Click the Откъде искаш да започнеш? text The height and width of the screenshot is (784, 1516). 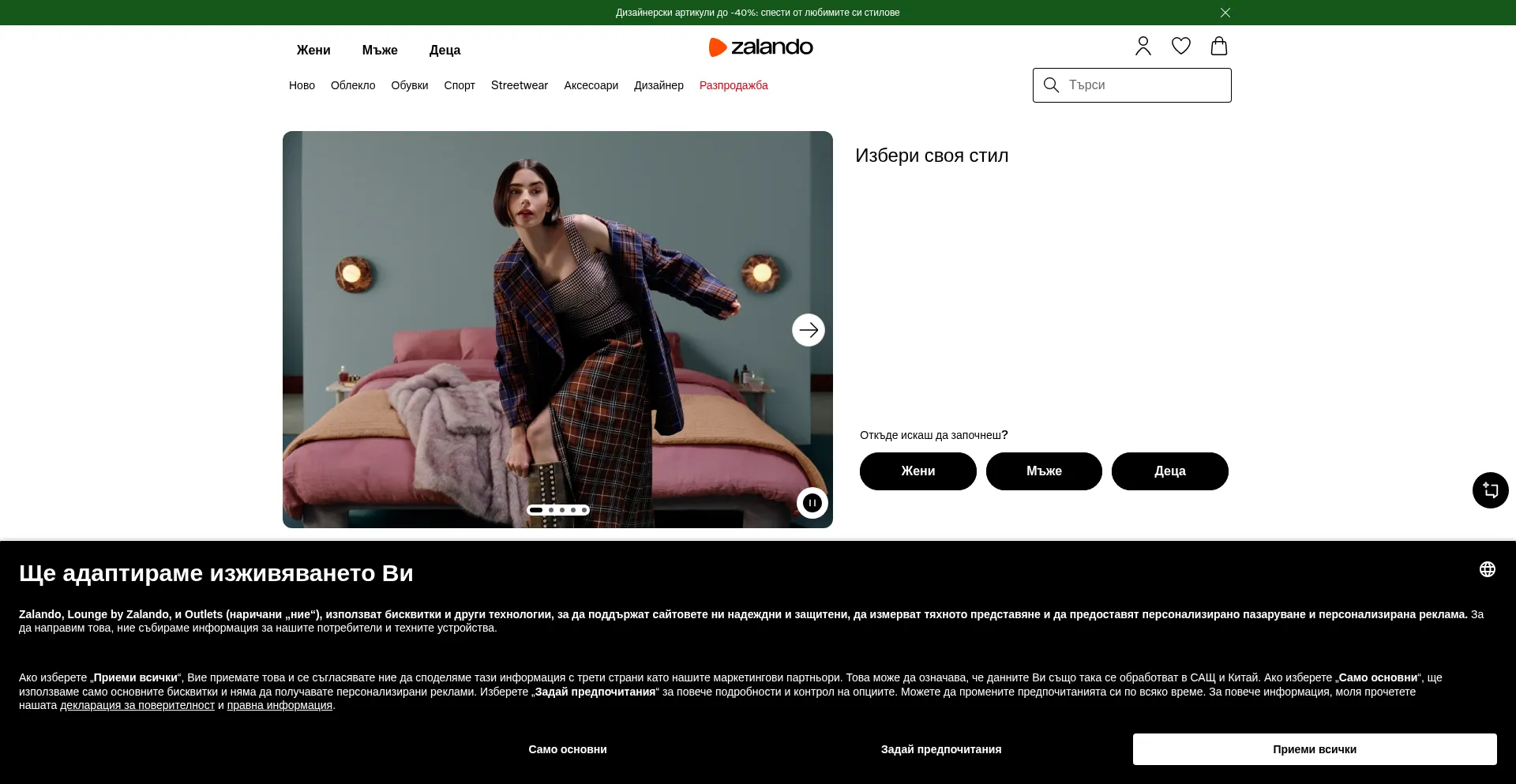coord(934,435)
